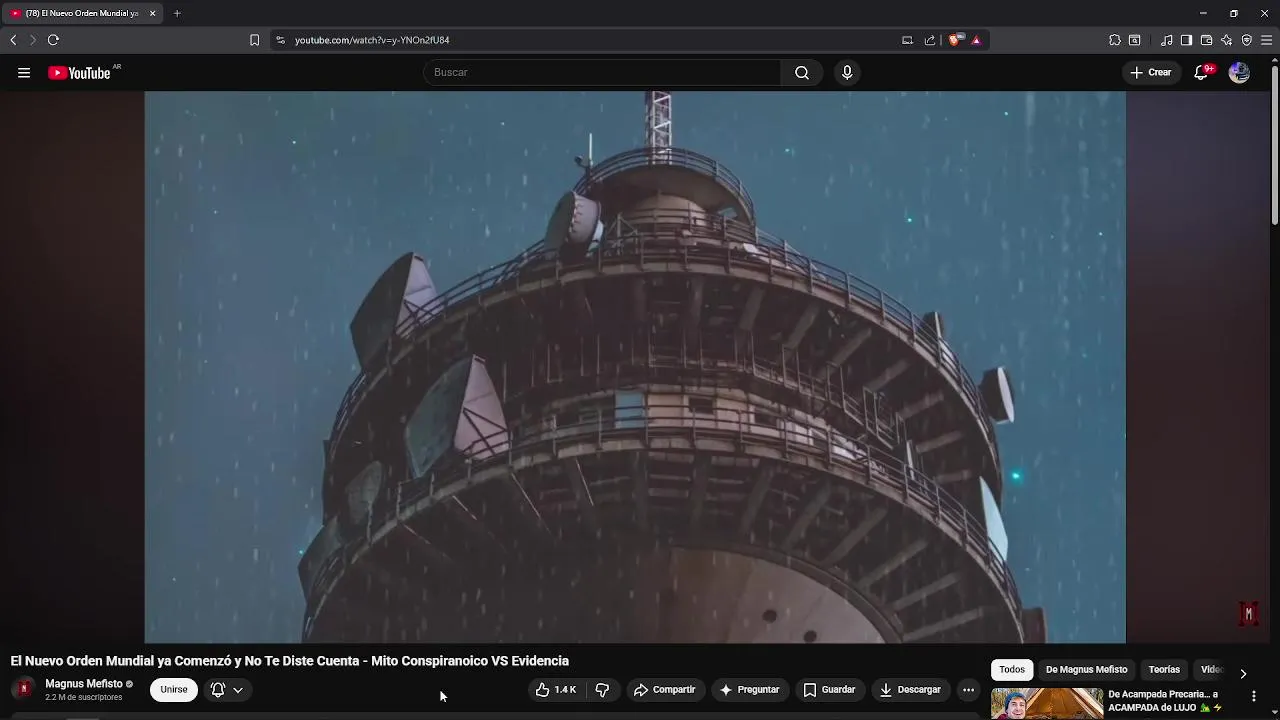Click the search magnifier button
Screen dimensions: 1280x720
pos(802,73)
